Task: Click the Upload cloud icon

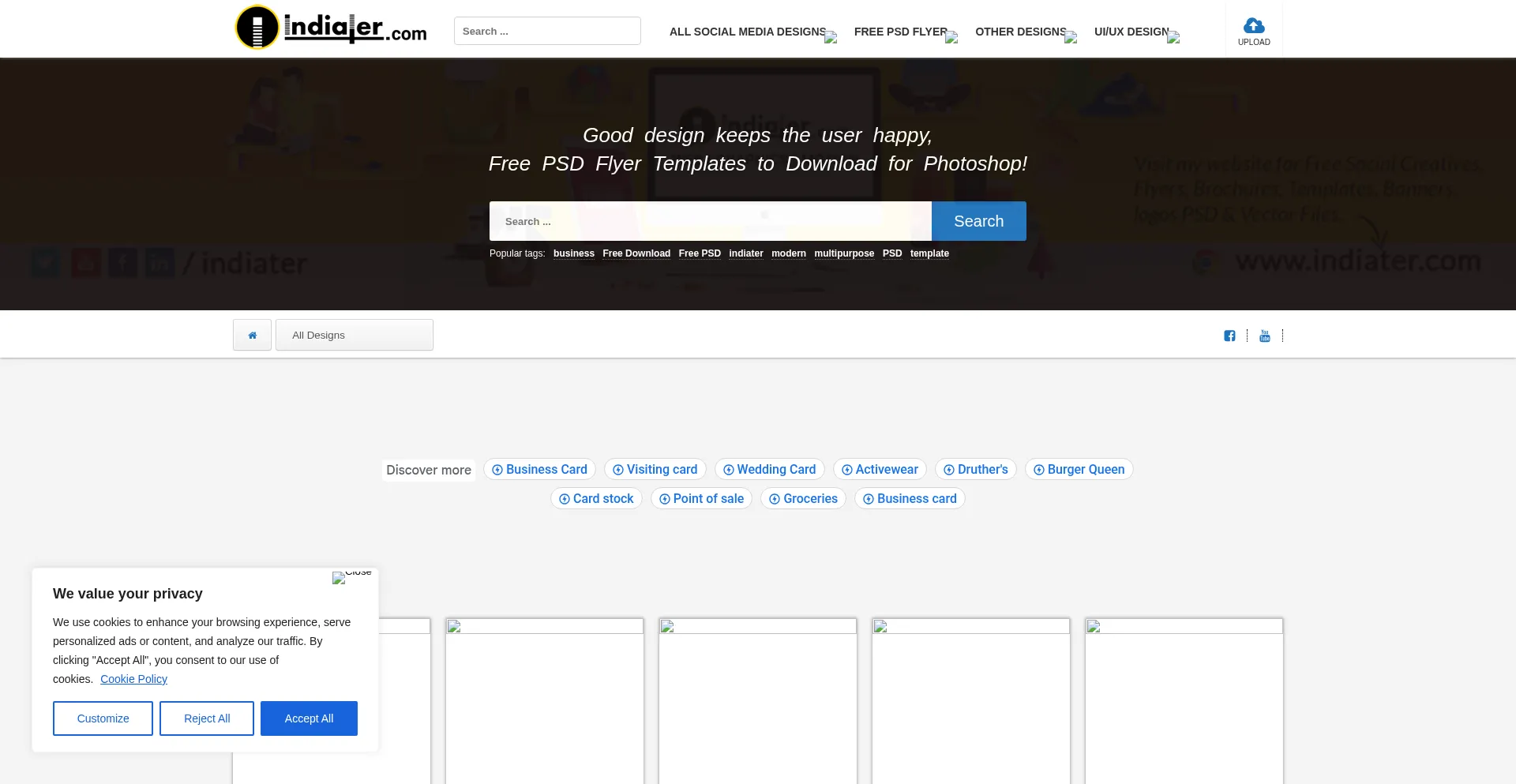Action: 1253,27
